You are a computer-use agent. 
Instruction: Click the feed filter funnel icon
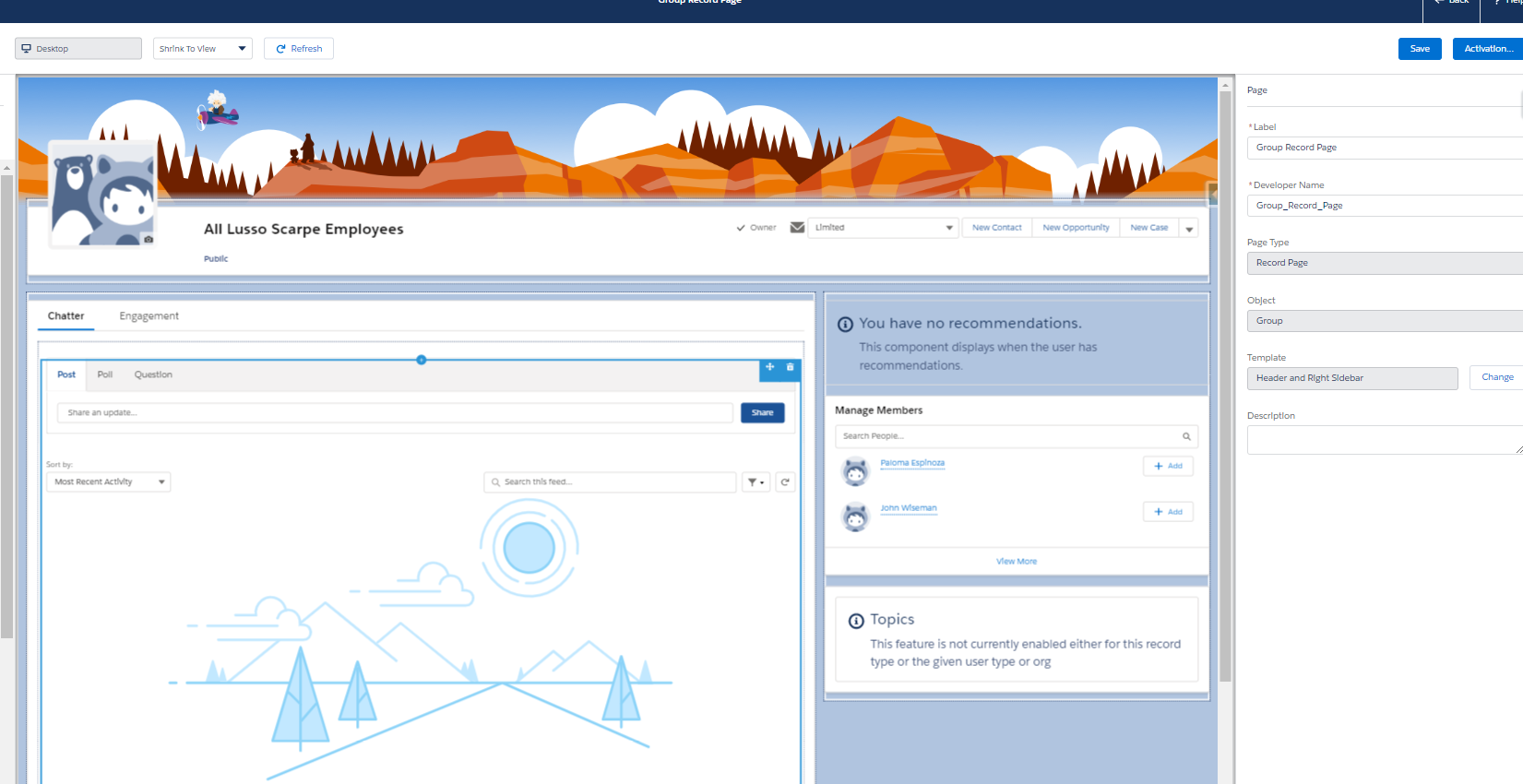click(x=756, y=482)
